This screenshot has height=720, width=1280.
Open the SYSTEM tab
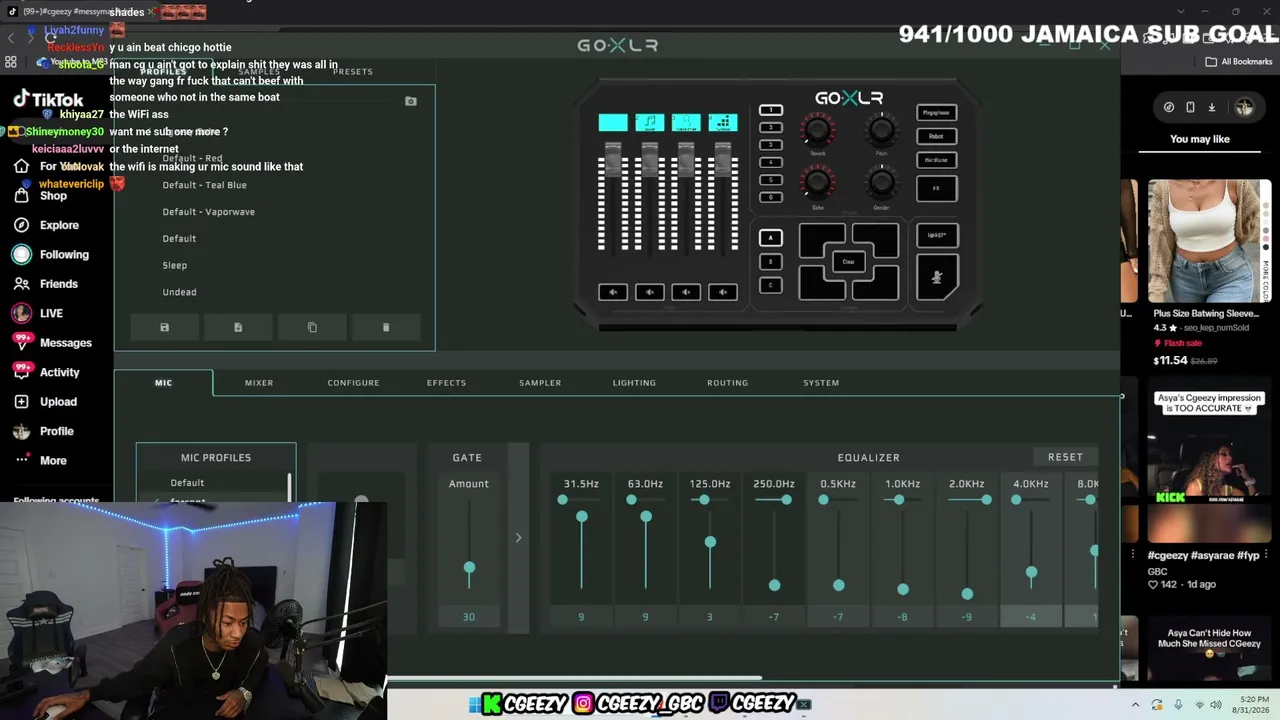click(x=821, y=383)
